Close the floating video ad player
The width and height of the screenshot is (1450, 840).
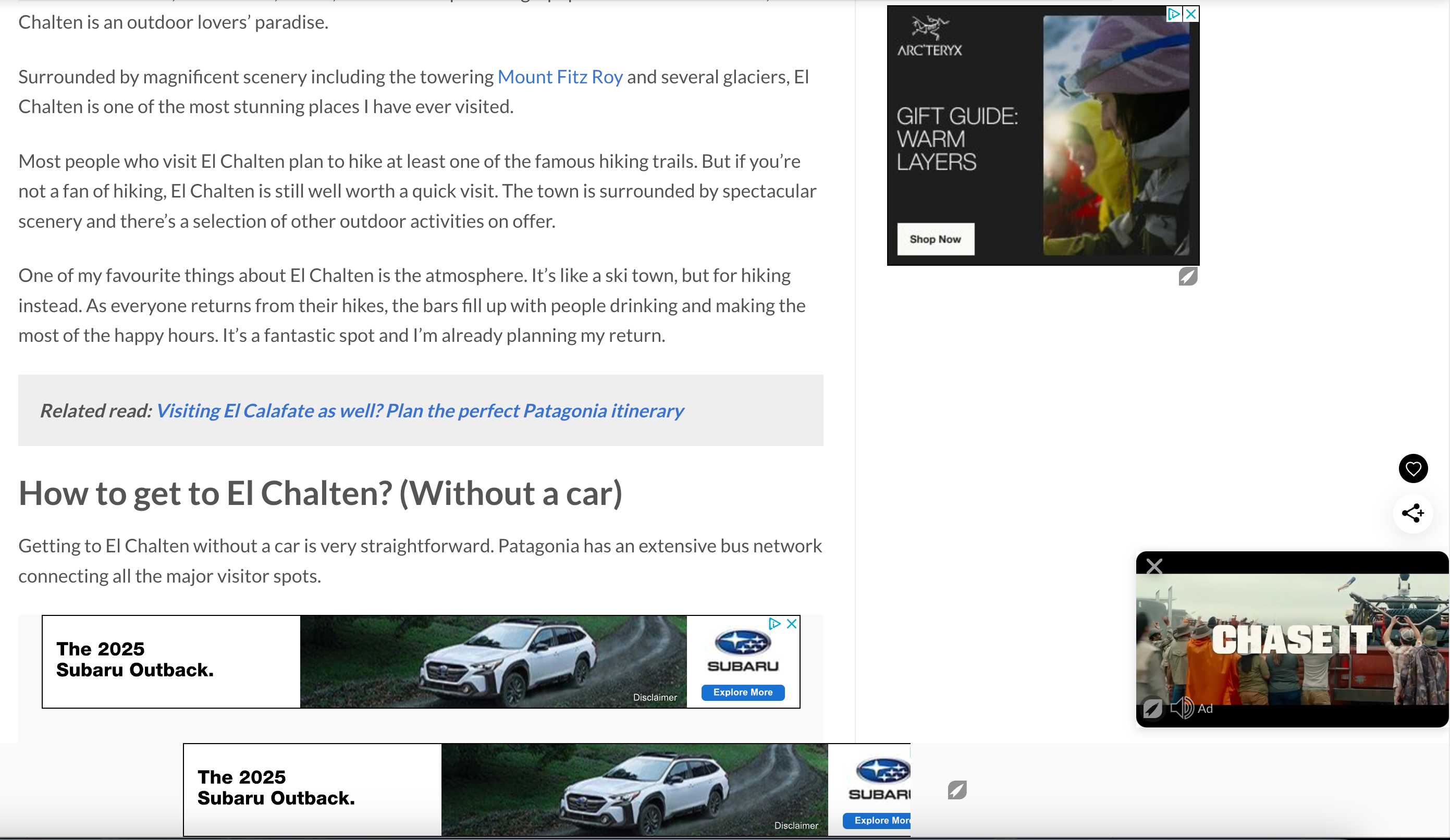tap(1153, 567)
